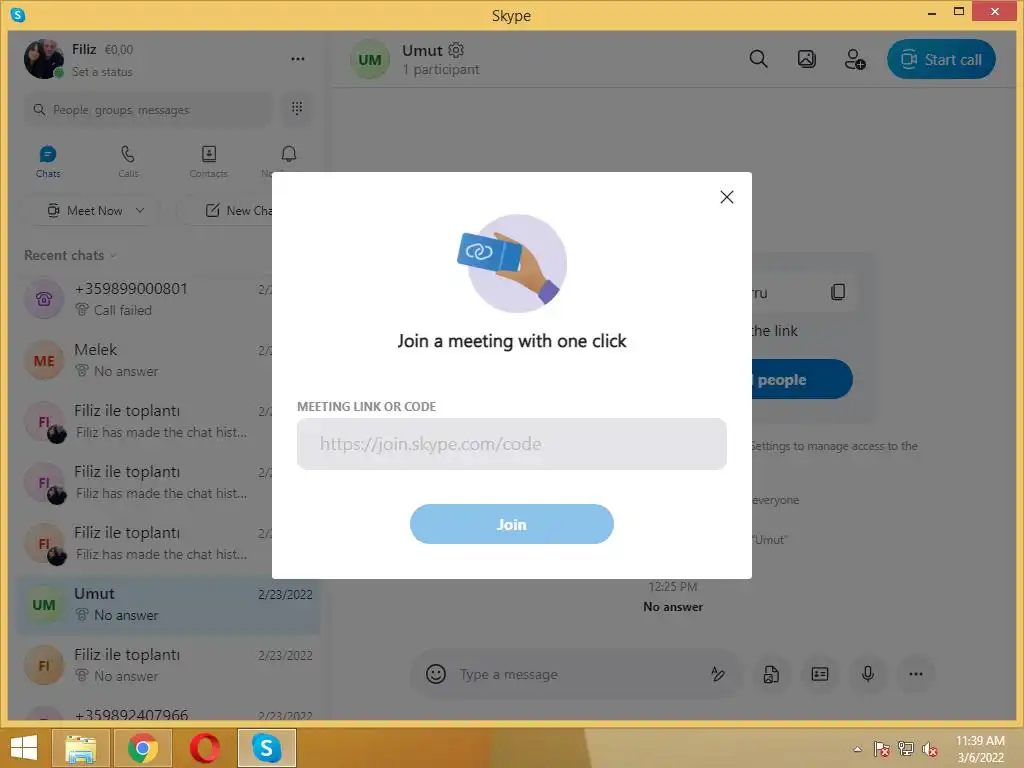Click the ME avatar for Melek

44,360
